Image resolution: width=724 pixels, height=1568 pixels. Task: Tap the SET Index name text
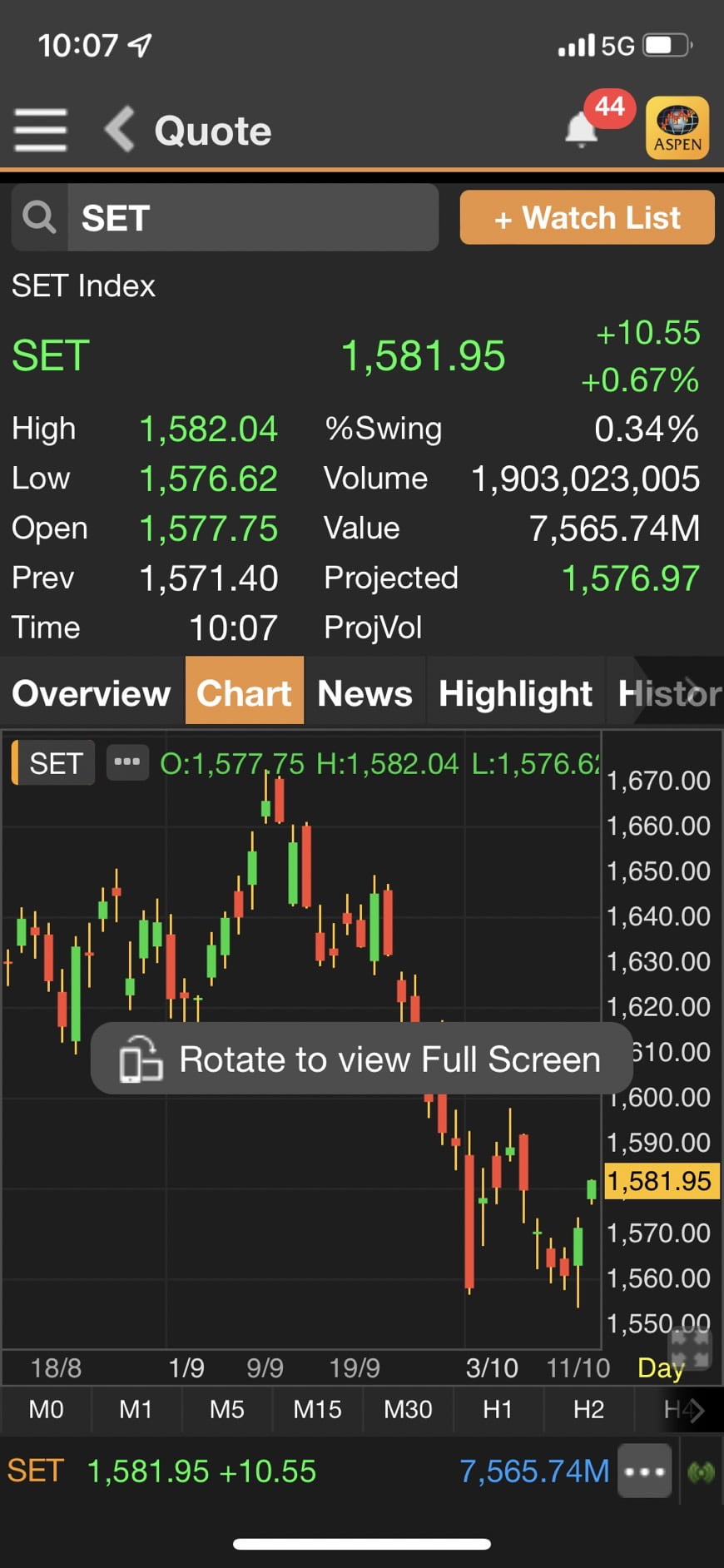coord(83,285)
